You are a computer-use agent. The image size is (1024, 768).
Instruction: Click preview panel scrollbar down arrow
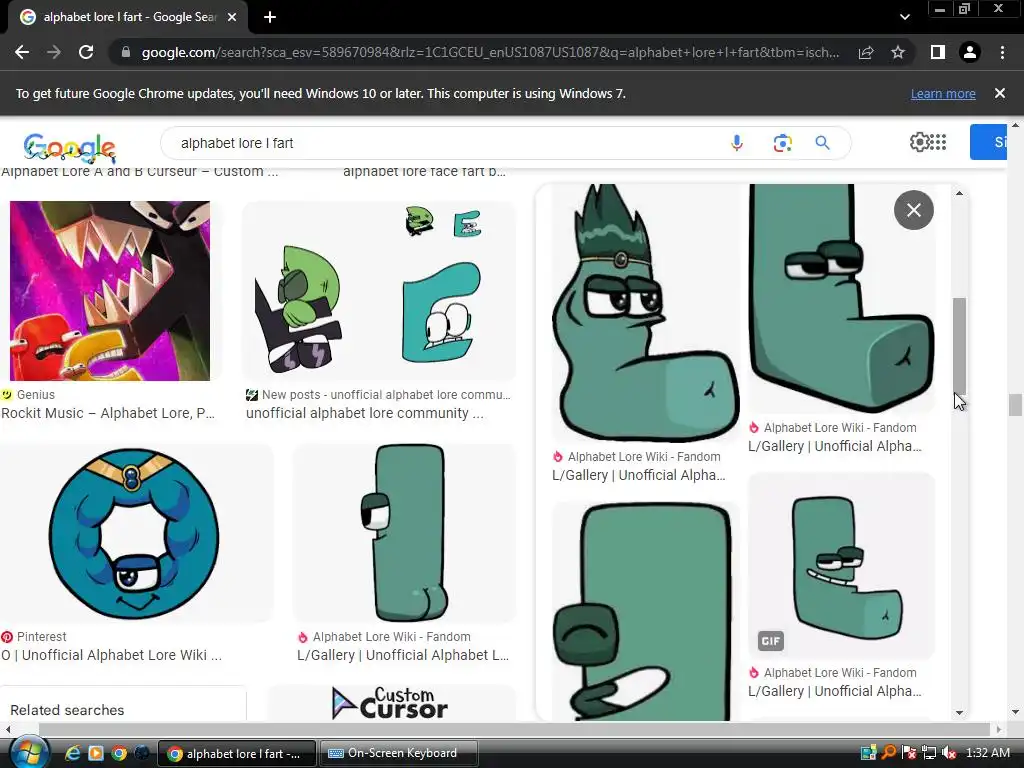pyautogui.click(x=959, y=712)
